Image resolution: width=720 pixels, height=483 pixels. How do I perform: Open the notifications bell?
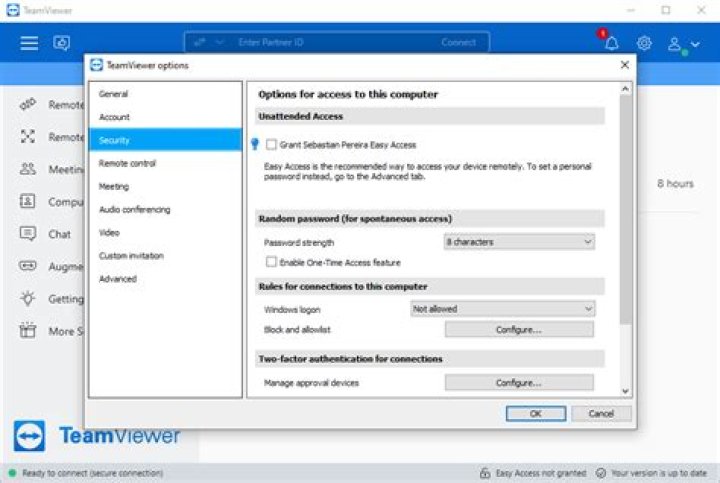tap(611, 43)
